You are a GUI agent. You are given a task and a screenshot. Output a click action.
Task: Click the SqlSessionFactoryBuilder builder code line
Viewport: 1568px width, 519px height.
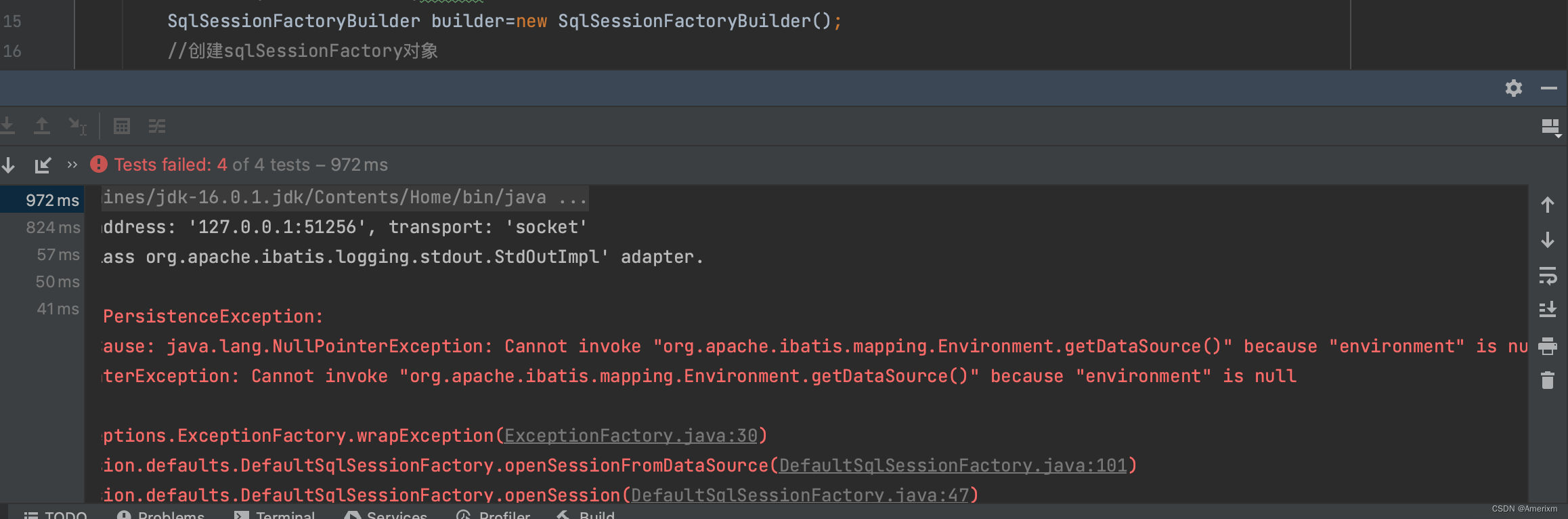(504, 21)
